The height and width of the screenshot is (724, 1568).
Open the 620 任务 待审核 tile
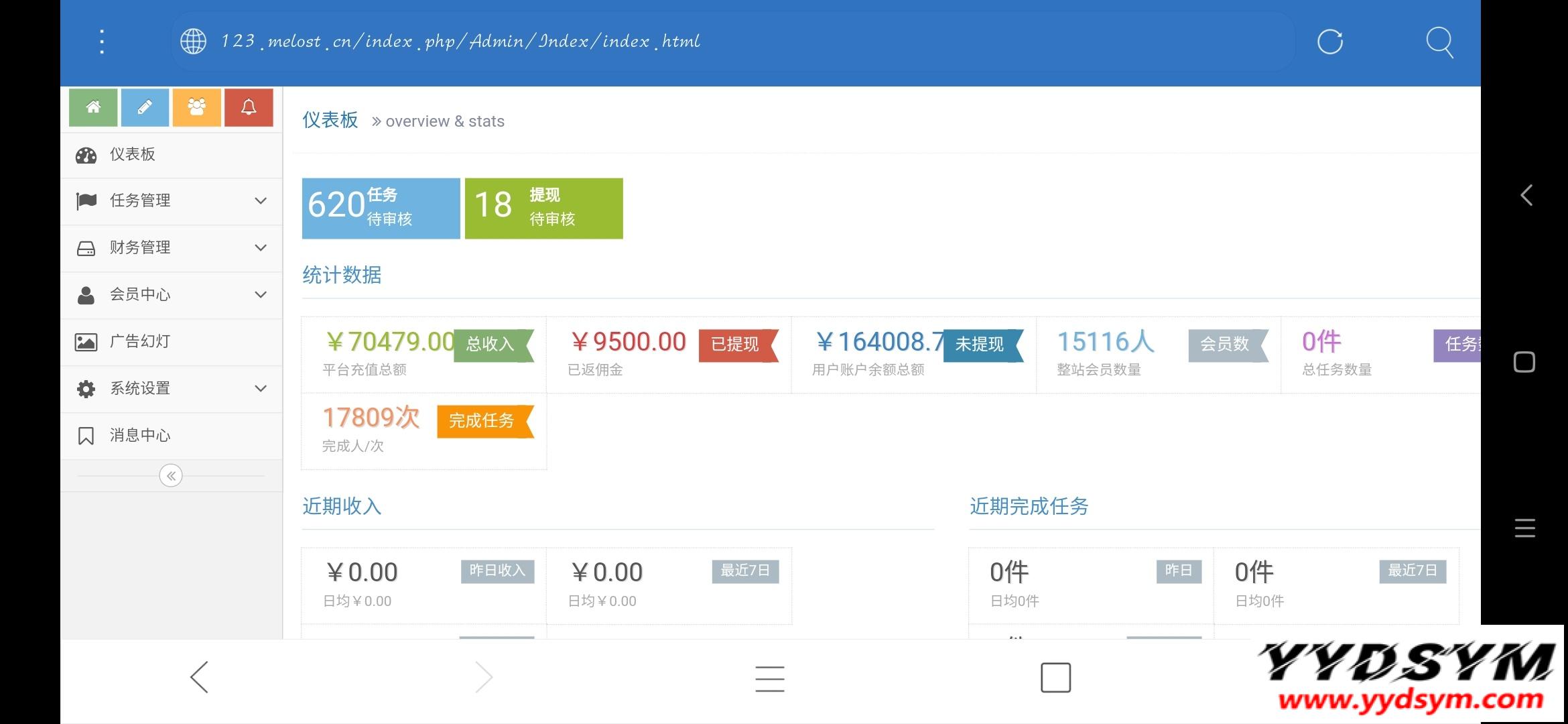pos(381,208)
